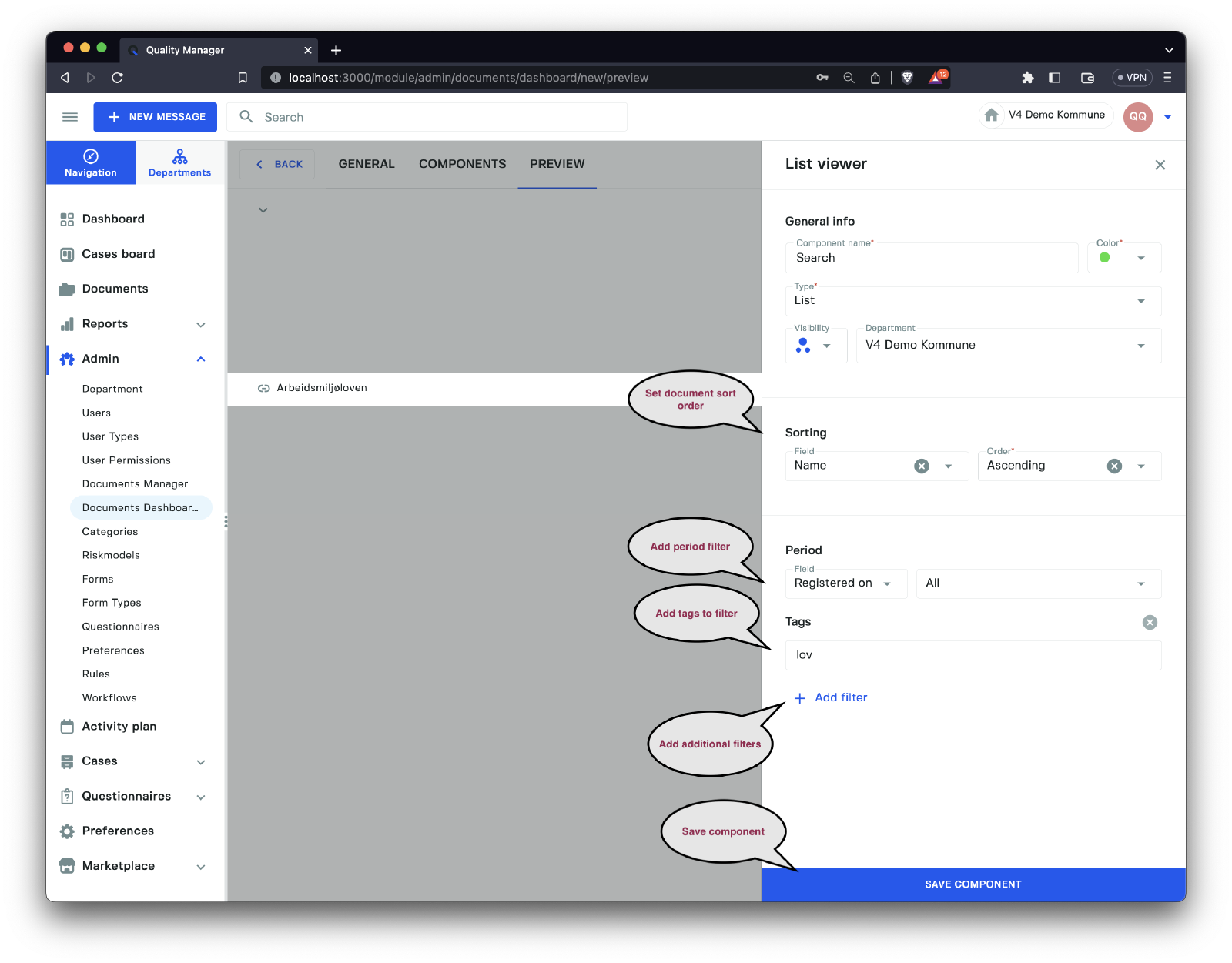Switch to the GENERAL tab
1232x963 pixels.
(x=367, y=164)
